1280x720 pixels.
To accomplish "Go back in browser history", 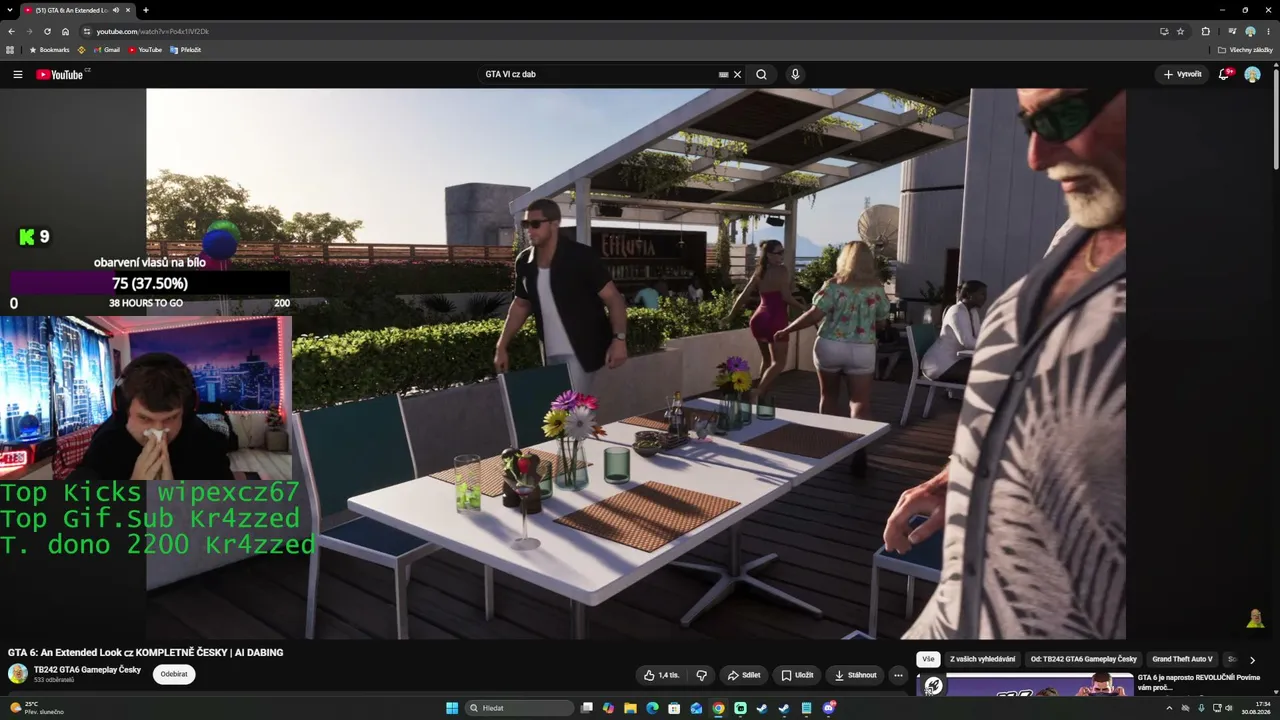I will click(x=11, y=31).
